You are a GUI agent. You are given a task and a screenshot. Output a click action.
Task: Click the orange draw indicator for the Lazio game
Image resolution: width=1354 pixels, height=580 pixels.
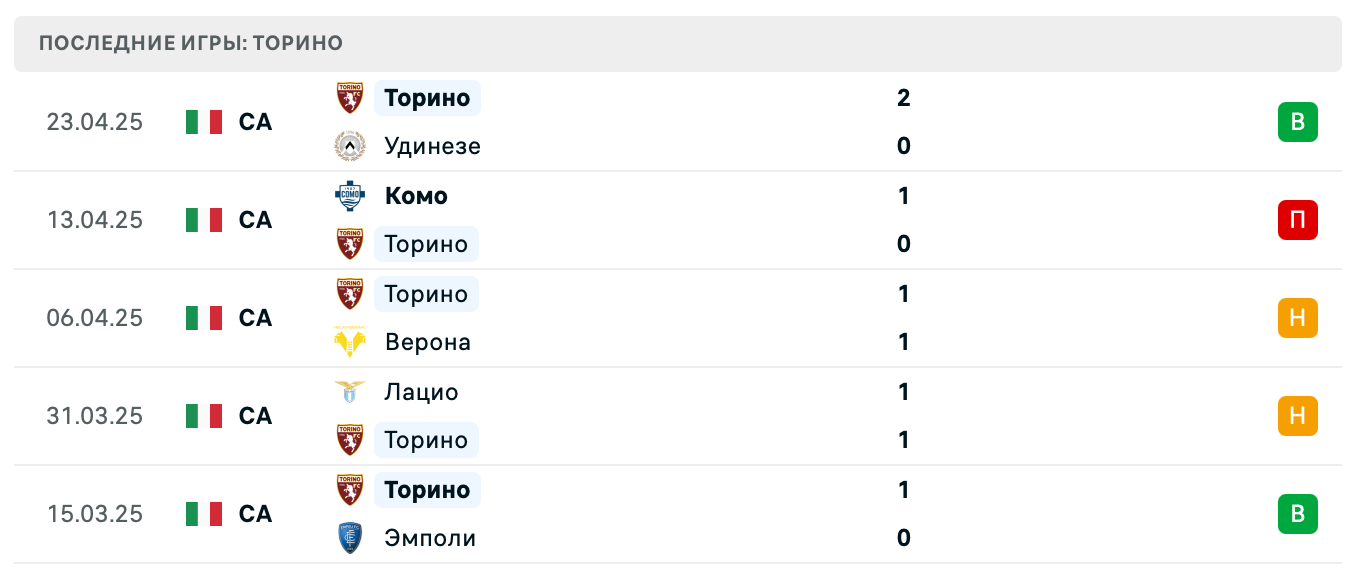tap(1298, 416)
